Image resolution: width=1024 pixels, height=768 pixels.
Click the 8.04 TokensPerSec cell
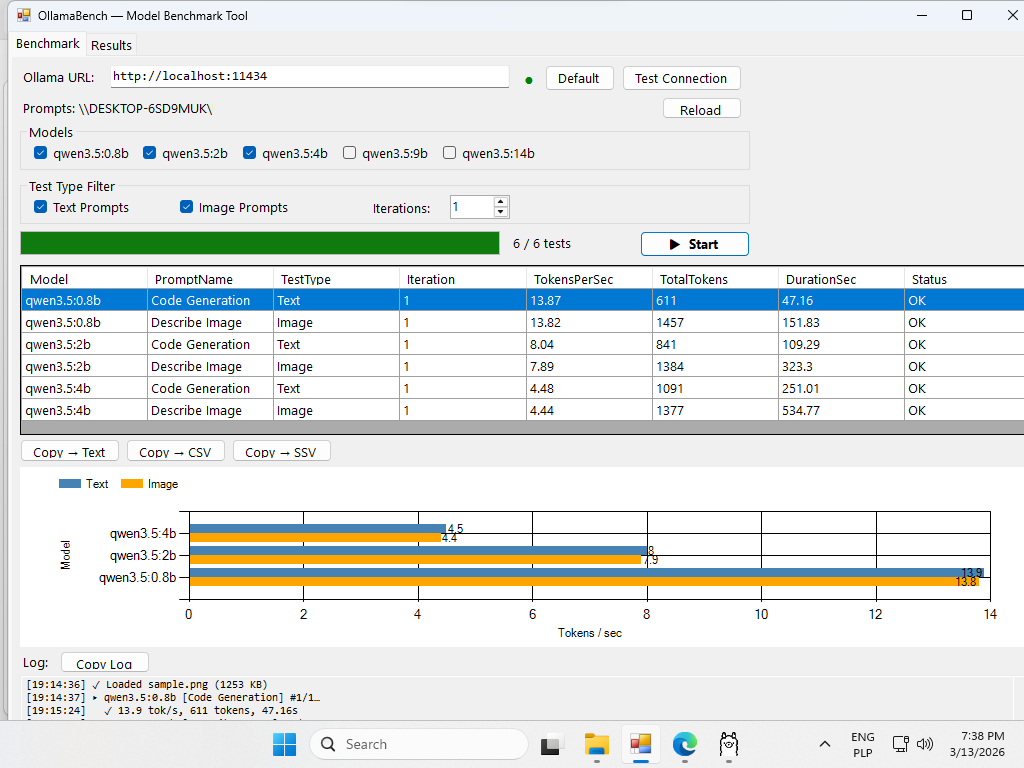click(x=588, y=344)
